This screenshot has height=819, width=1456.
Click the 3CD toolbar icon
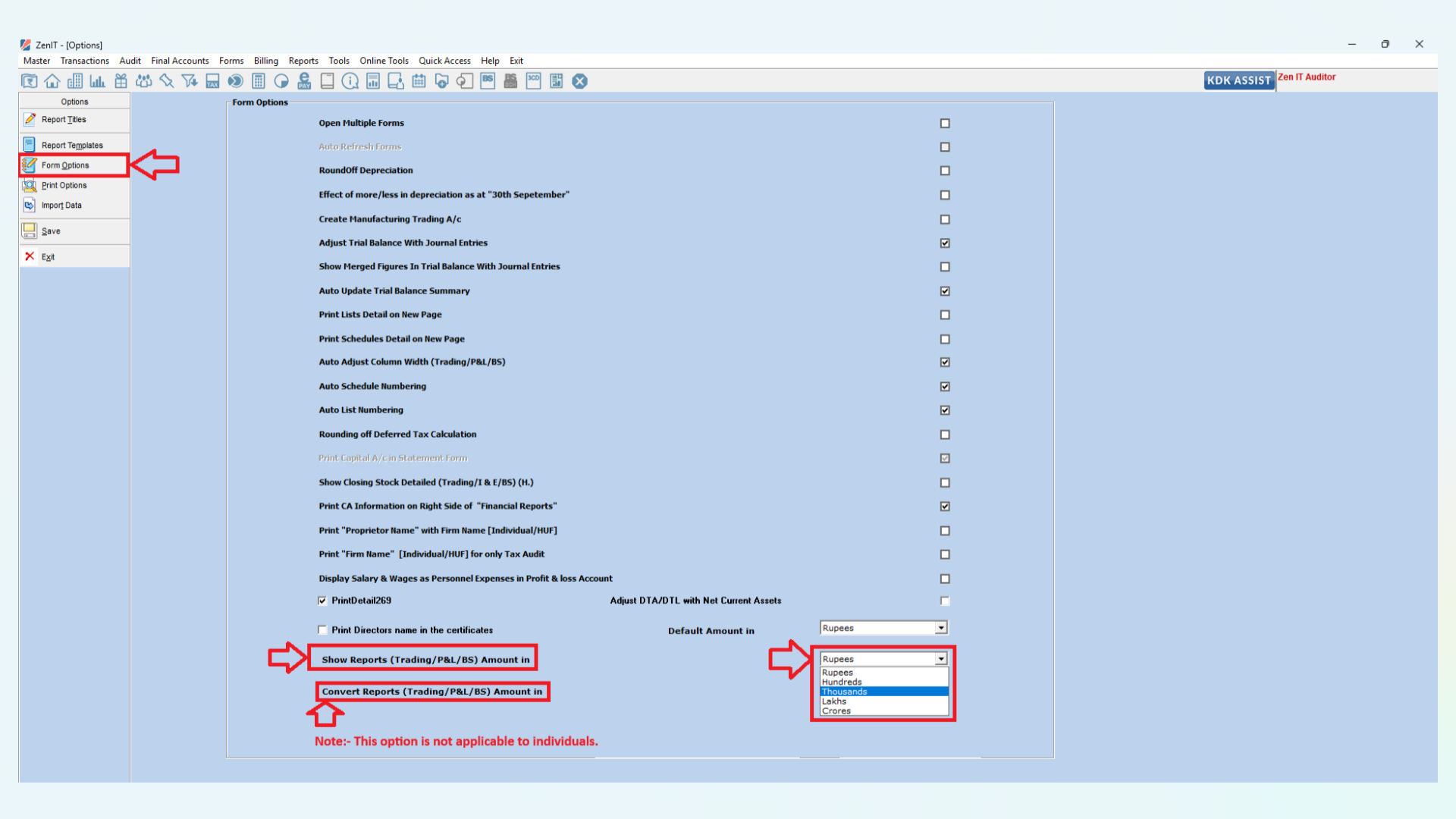pos(533,81)
